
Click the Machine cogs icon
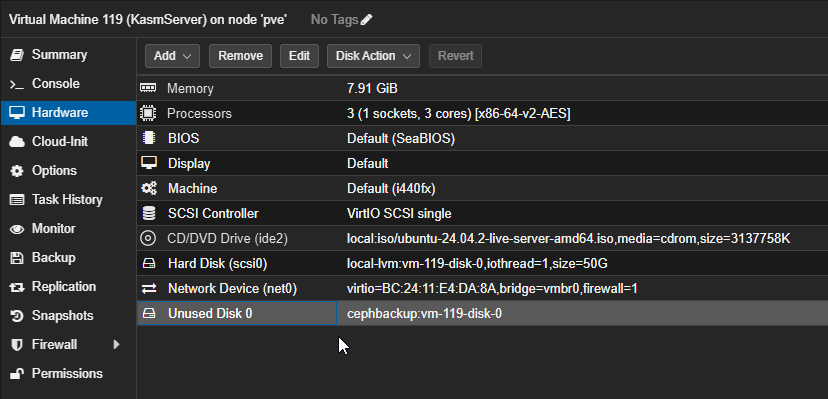(x=148, y=188)
